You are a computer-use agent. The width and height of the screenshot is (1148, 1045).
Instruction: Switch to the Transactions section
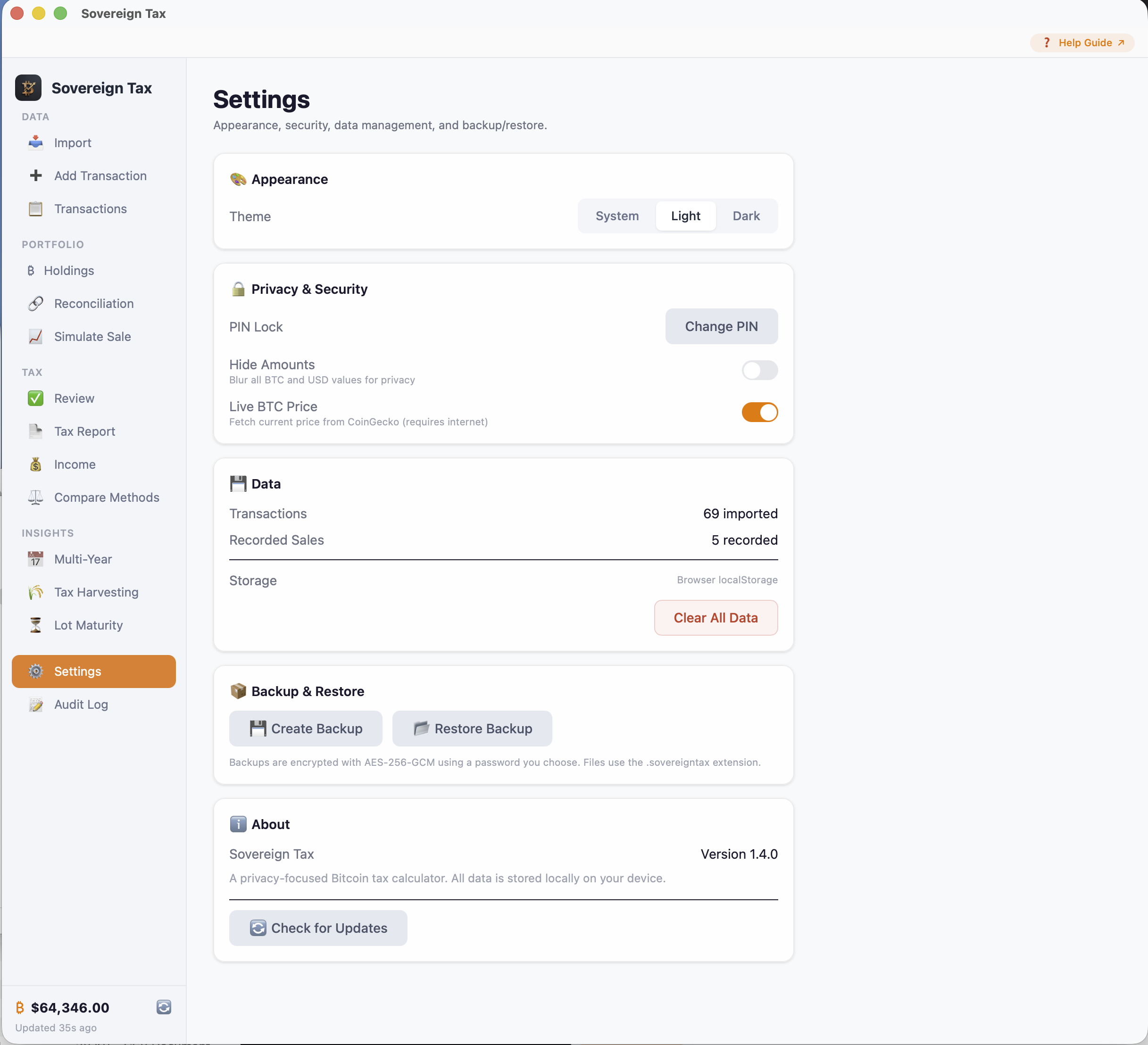91,209
